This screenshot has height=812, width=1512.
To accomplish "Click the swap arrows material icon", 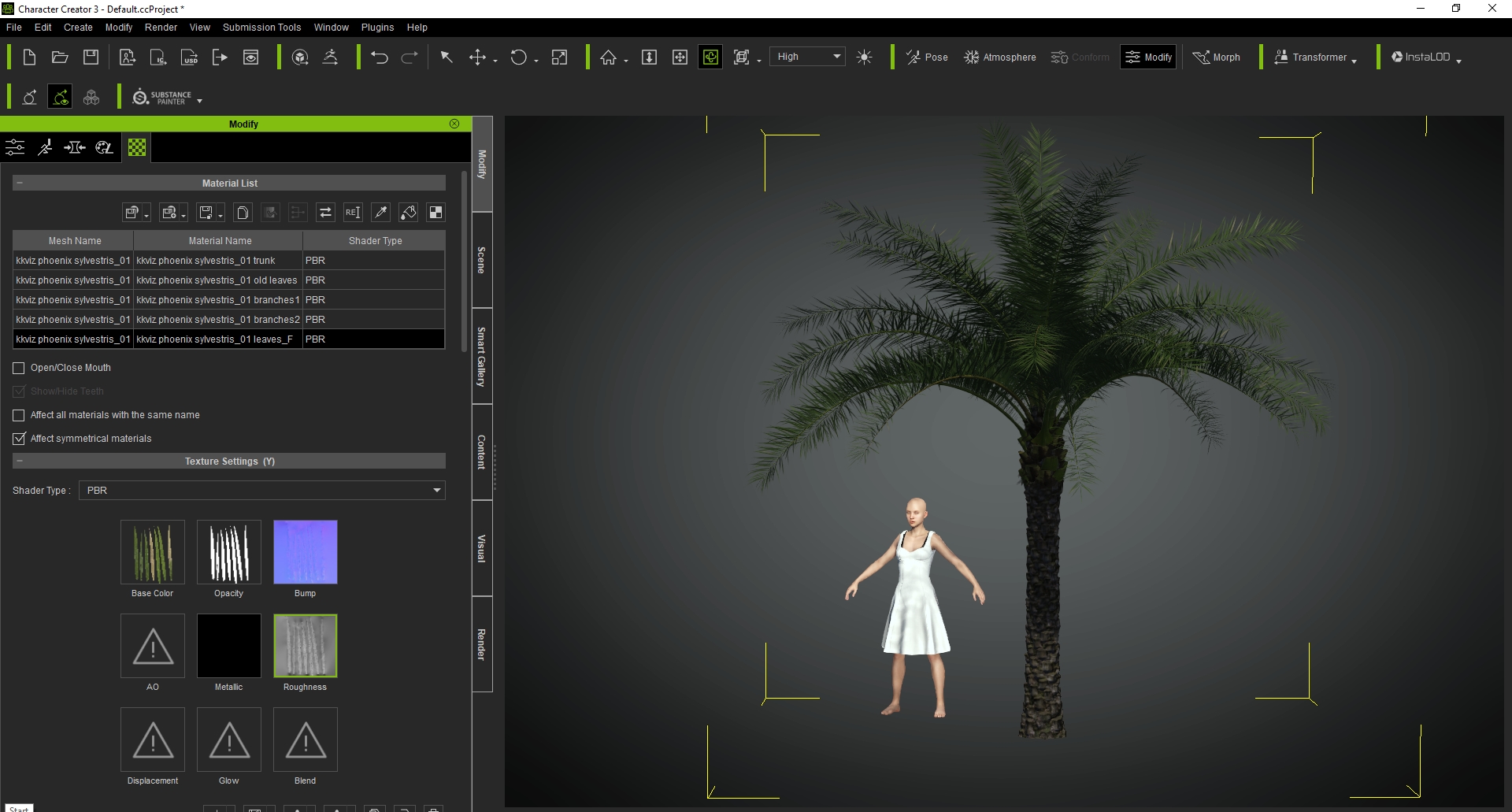I will tap(325, 212).
